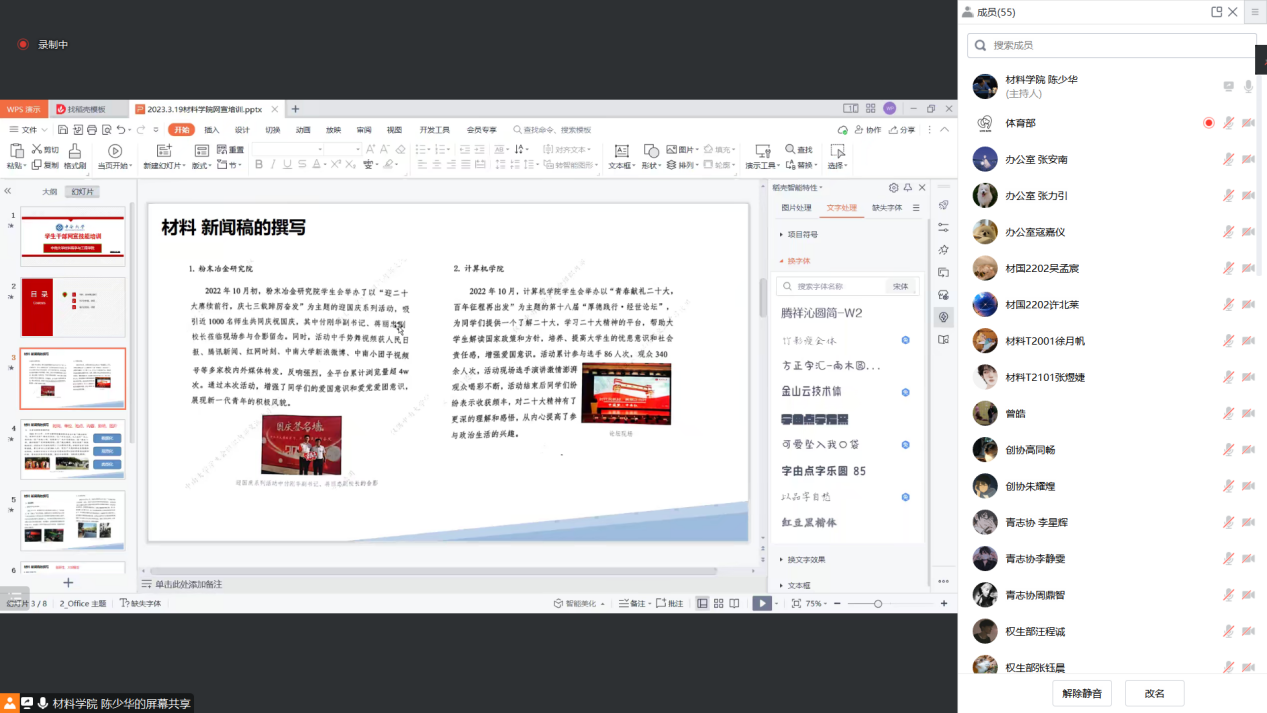
Task: Click the zoom slider in status bar
Action: [x=878, y=604]
